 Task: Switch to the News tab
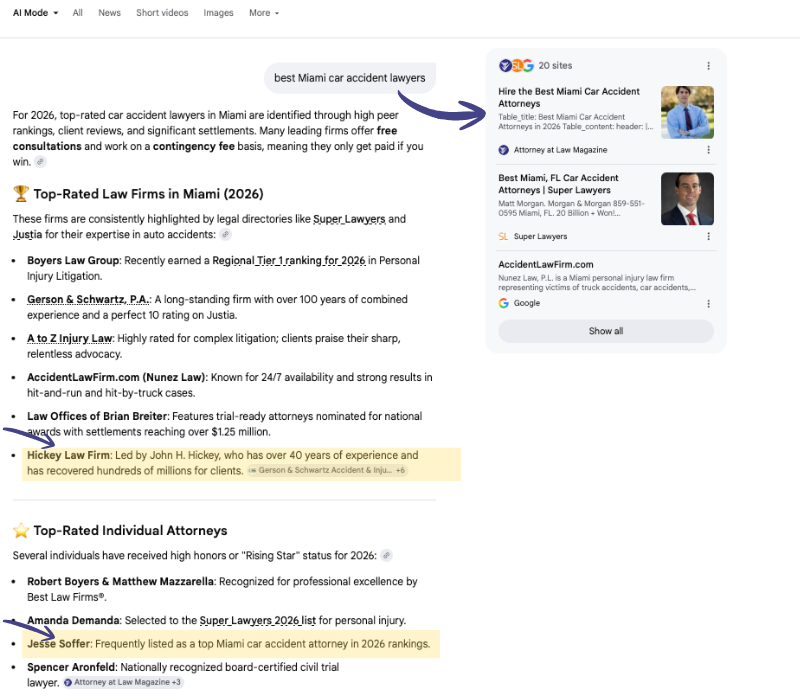pos(109,13)
